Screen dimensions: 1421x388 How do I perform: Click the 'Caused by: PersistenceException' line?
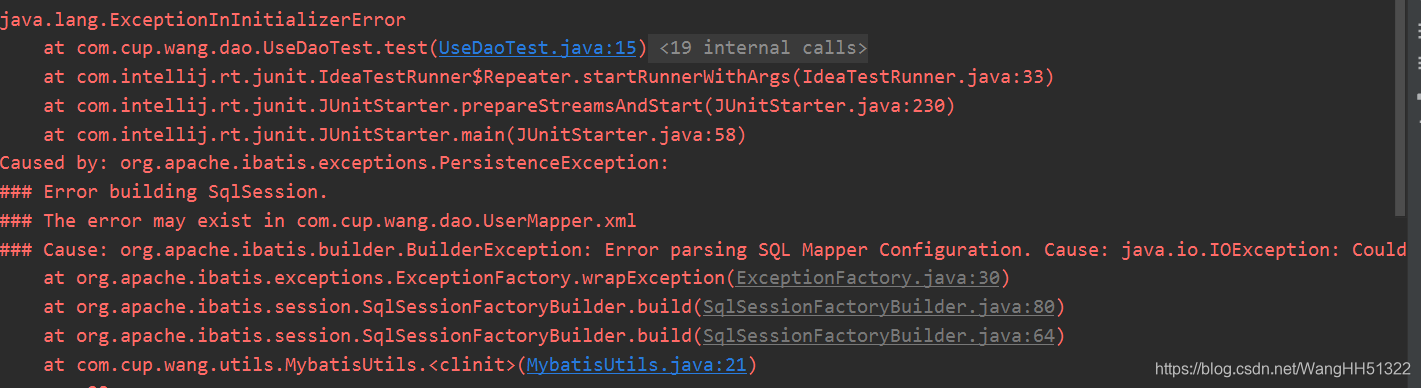tap(335, 163)
